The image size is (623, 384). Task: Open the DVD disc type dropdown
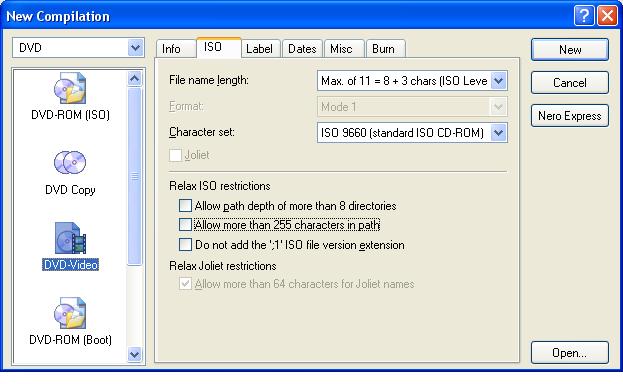[135, 48]
